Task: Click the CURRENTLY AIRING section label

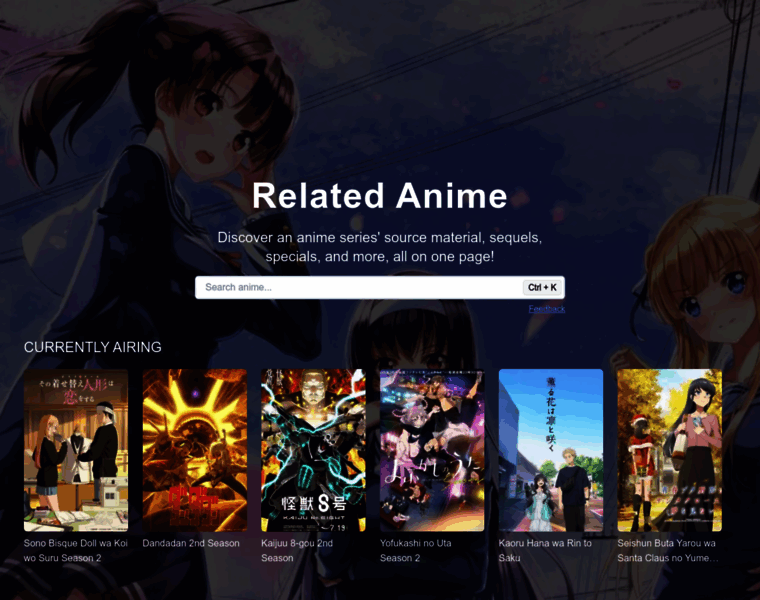Action: pos(93,347)
